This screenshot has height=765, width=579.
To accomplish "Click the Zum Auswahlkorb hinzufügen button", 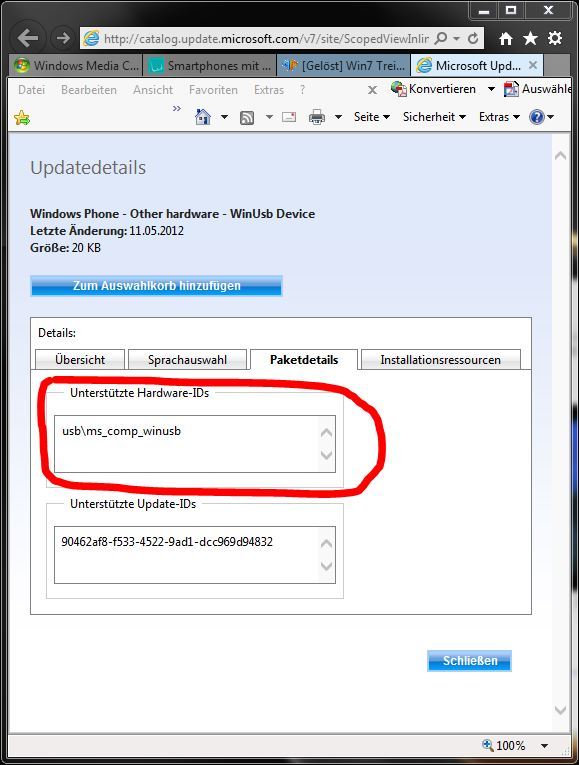I will tap(156, 285).
